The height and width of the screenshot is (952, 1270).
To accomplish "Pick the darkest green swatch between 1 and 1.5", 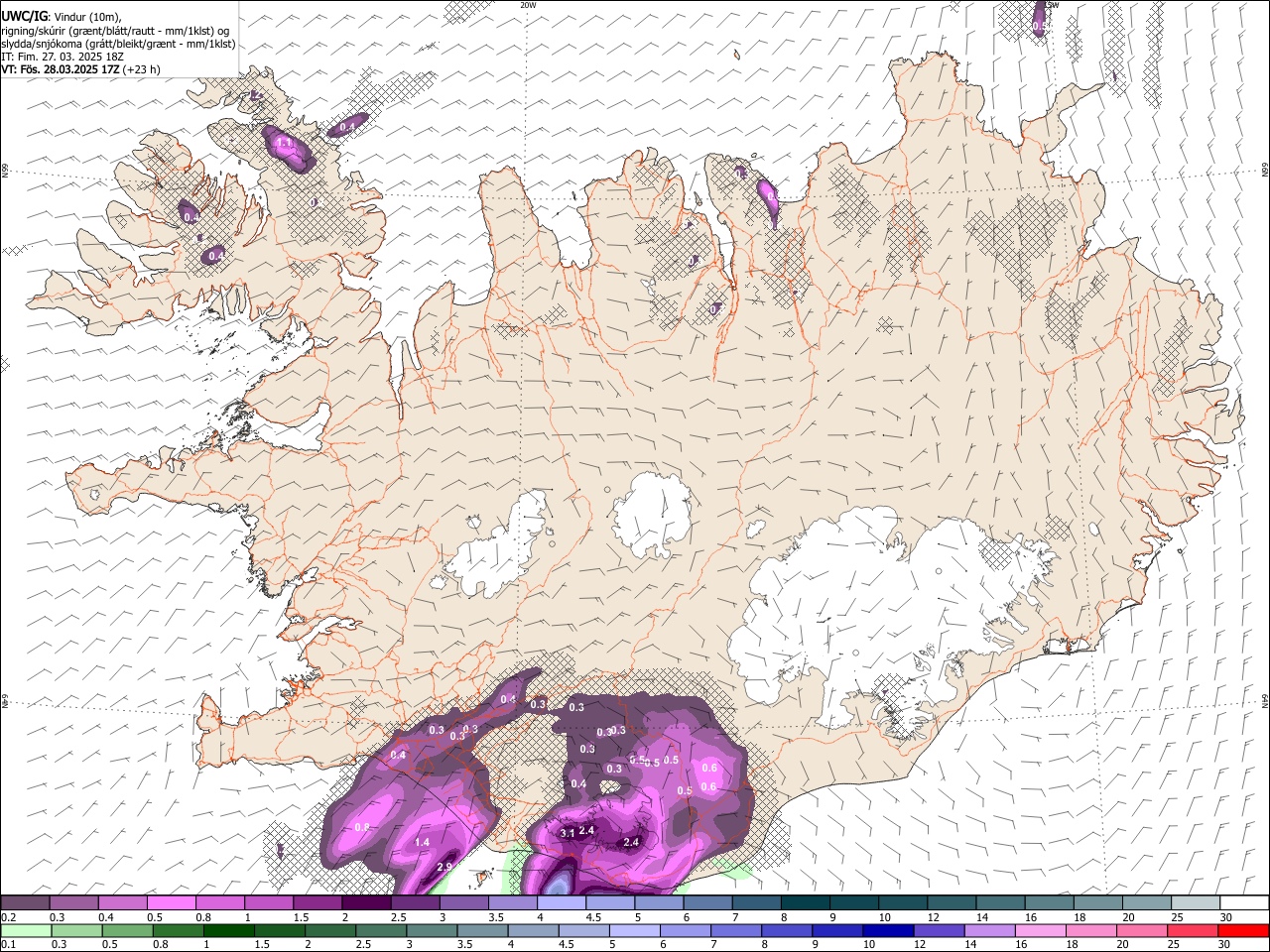I will click(229, 930).
